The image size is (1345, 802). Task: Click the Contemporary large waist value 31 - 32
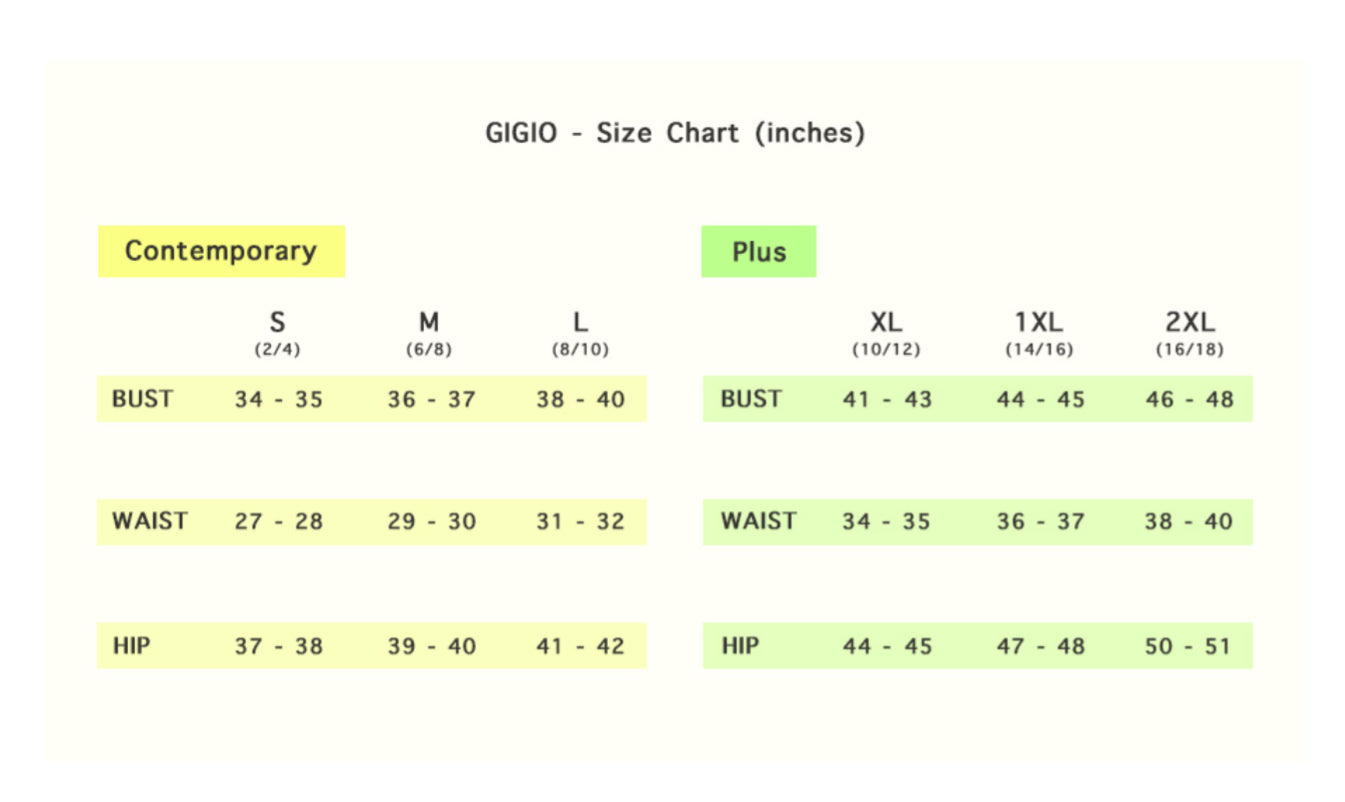click(580, 522)
